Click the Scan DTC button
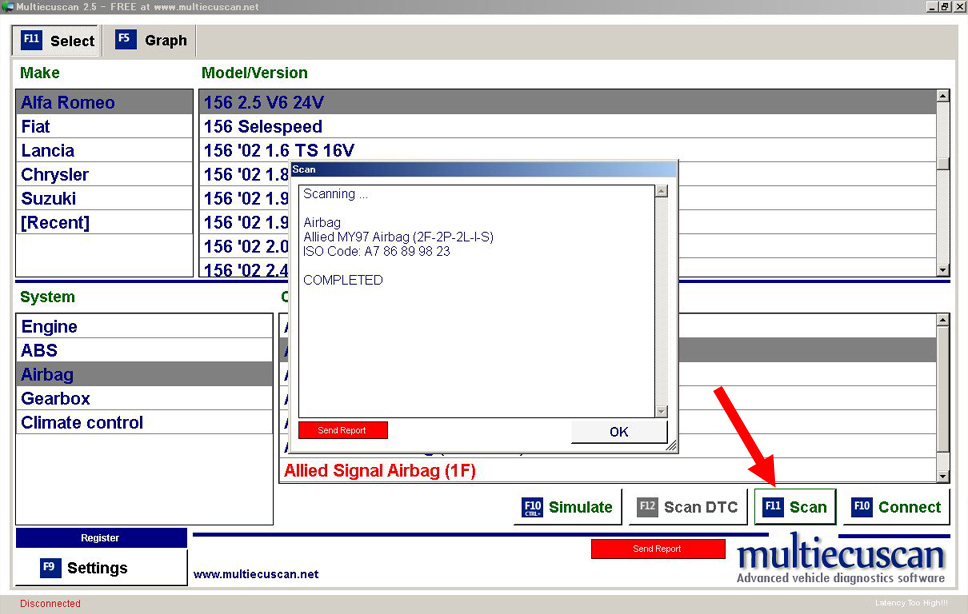This screenshot has height=614, width=968. point(688,507)
